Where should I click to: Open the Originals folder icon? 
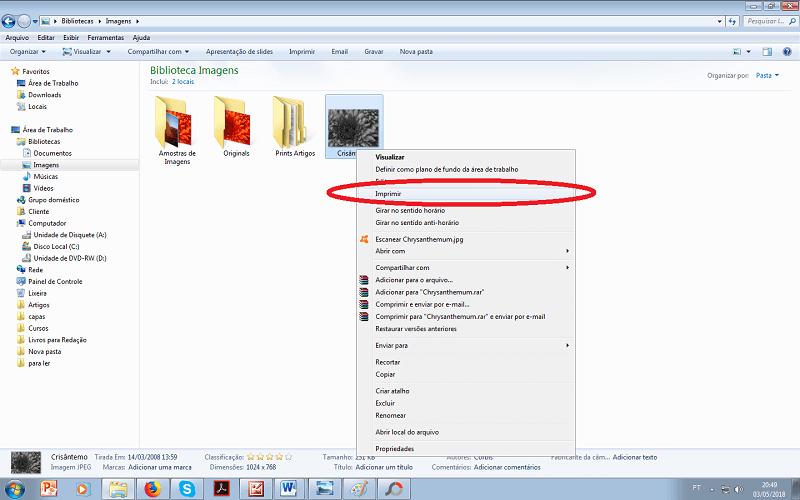pyautogui.click(x=236, y=123)
